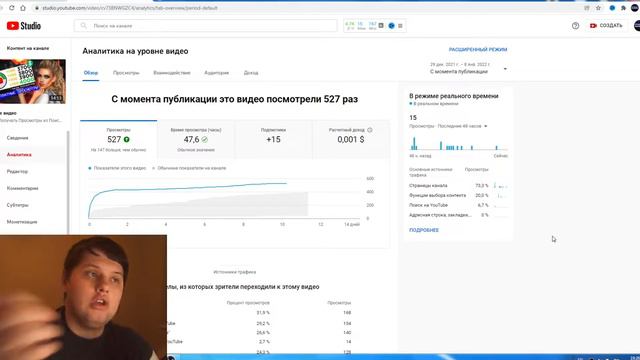Click the Источники трафика label
640x360 pixels.
(x=235, y=272)
